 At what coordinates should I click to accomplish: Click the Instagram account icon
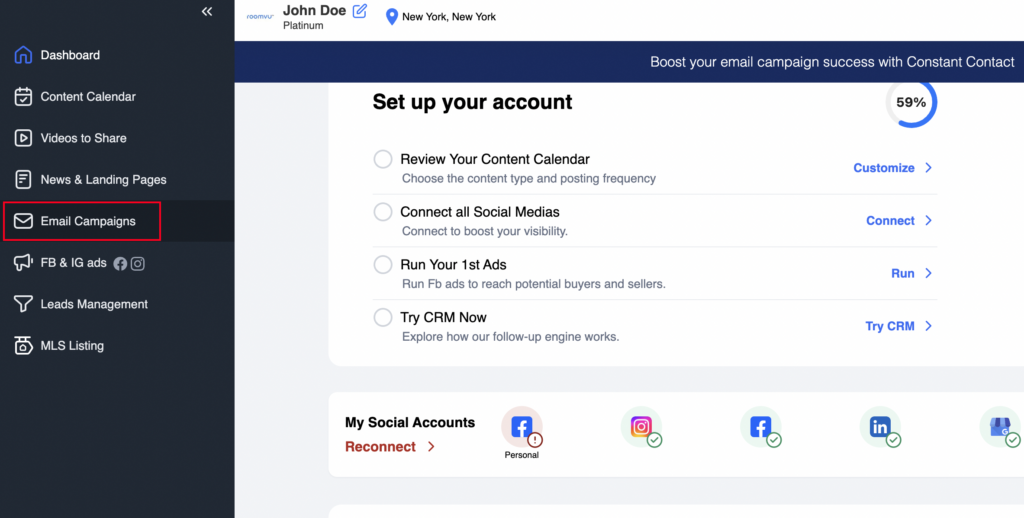[x=641, y=427]
